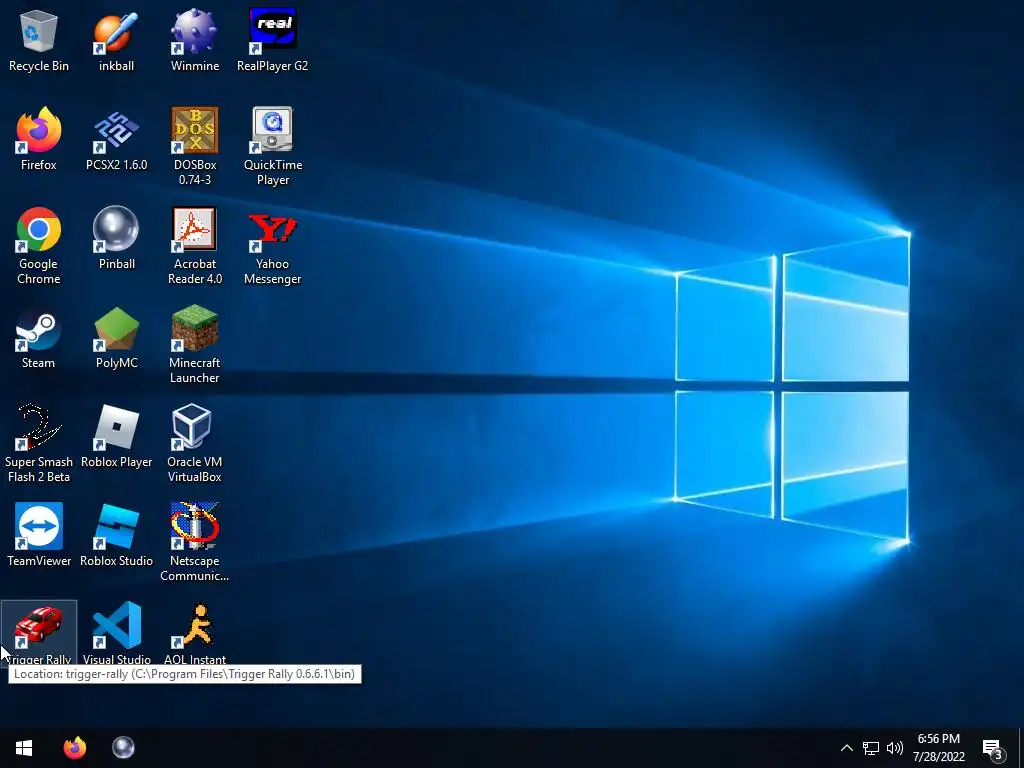Select the RealPlayer G2 desktop shortcut
Image resolution: width=1024 pixels, height=768 pixels.
pos(272,40)
